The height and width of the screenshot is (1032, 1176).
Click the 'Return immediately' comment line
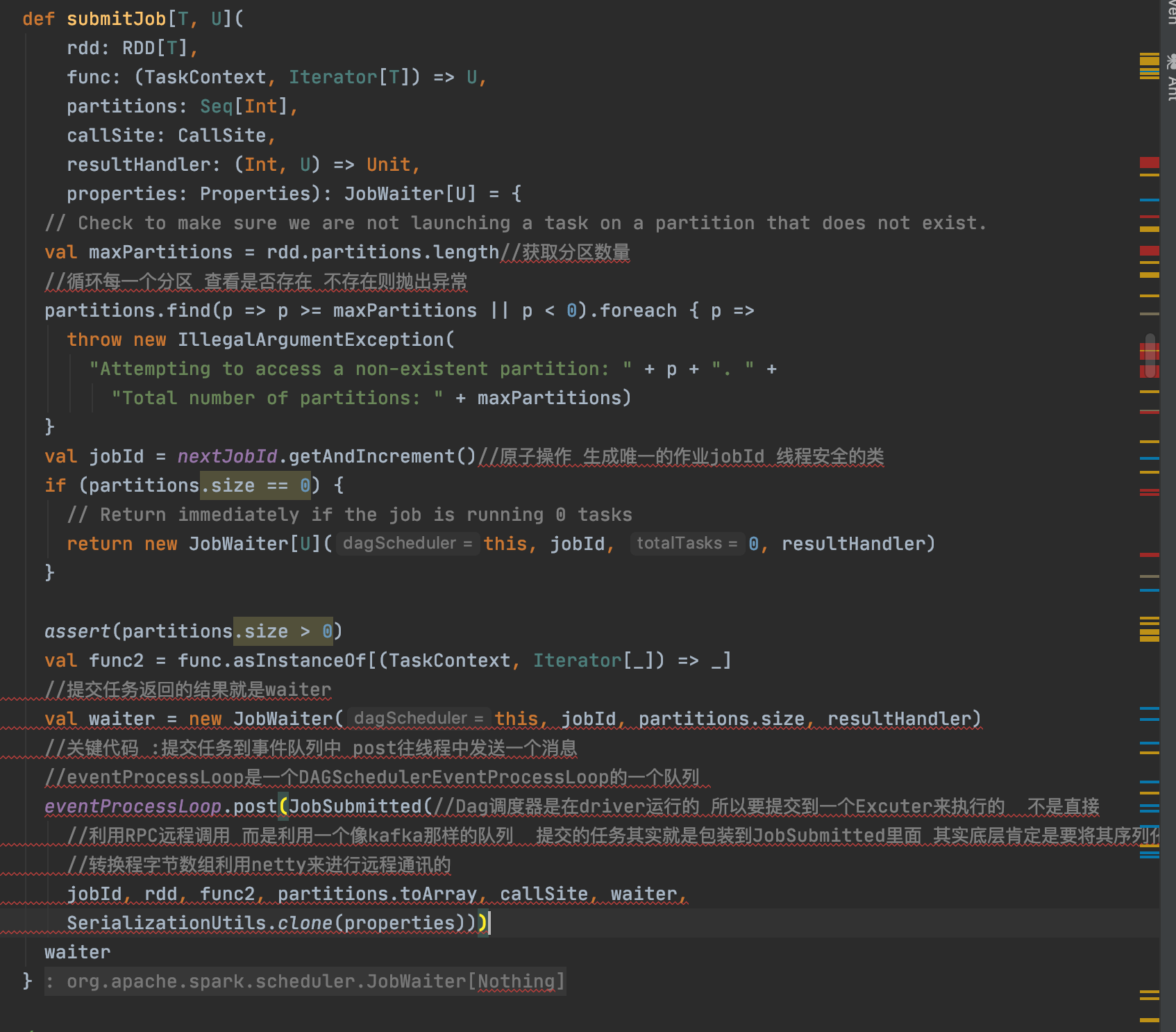coord(350,515)
